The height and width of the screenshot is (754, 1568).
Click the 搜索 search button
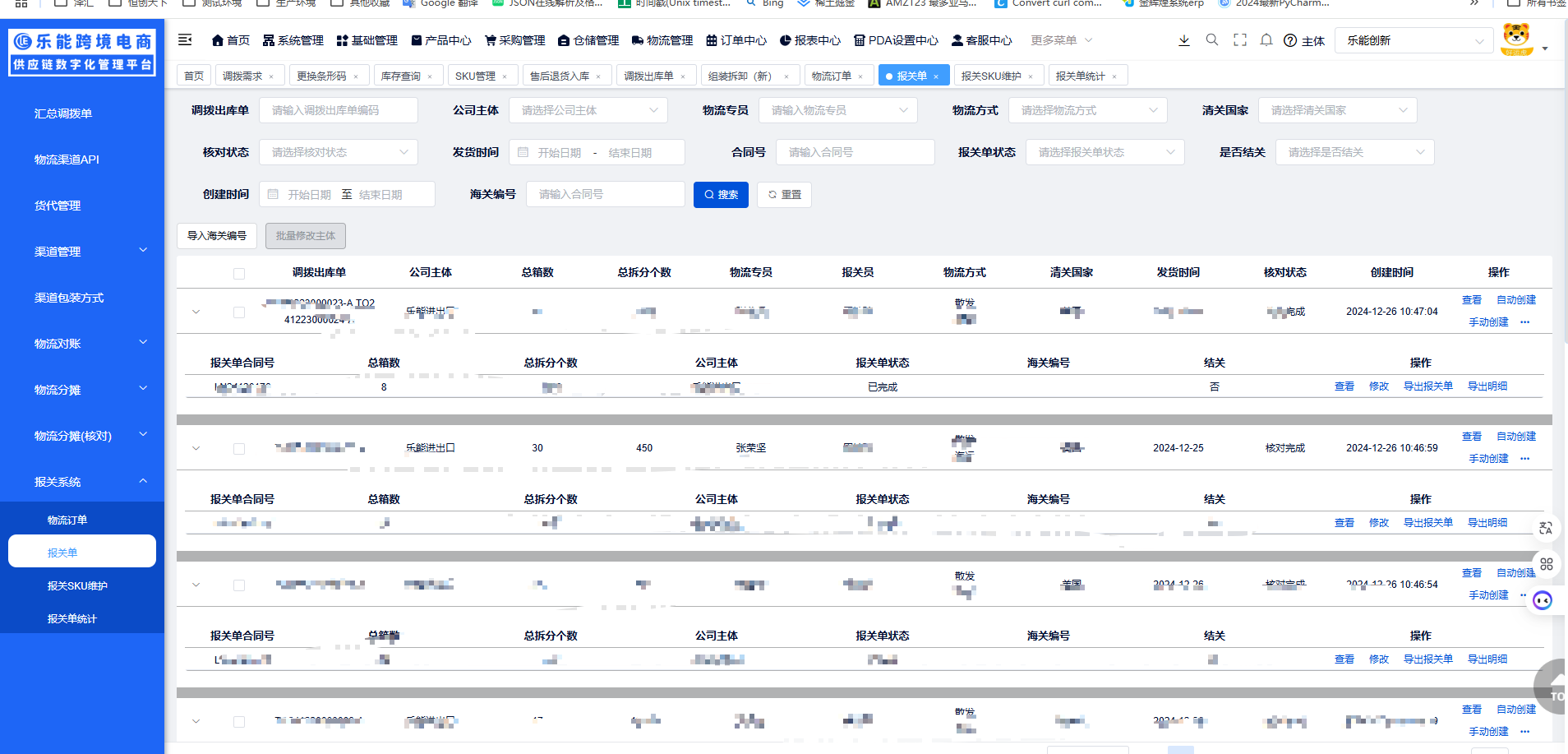click(x=721, y=194)
